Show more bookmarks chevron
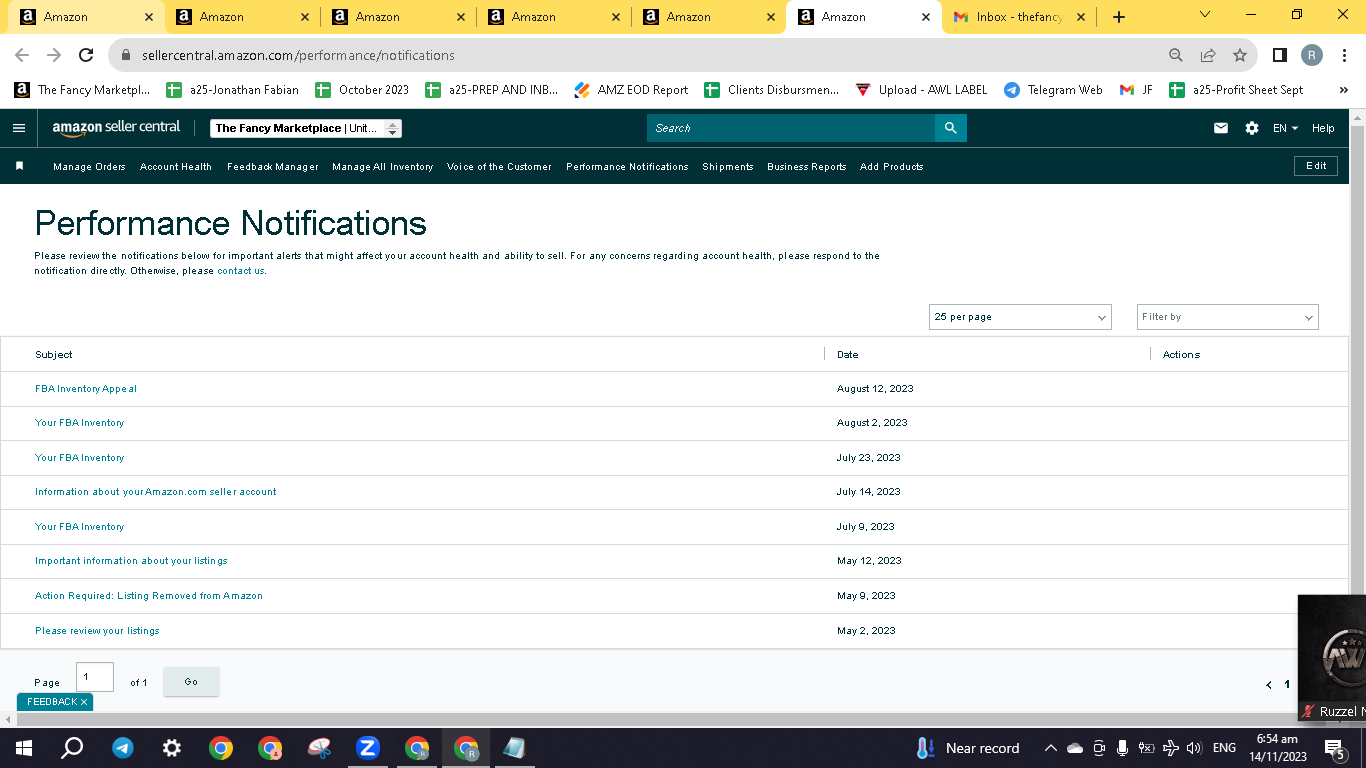Screen dimensions: 1366x768 1343,90
